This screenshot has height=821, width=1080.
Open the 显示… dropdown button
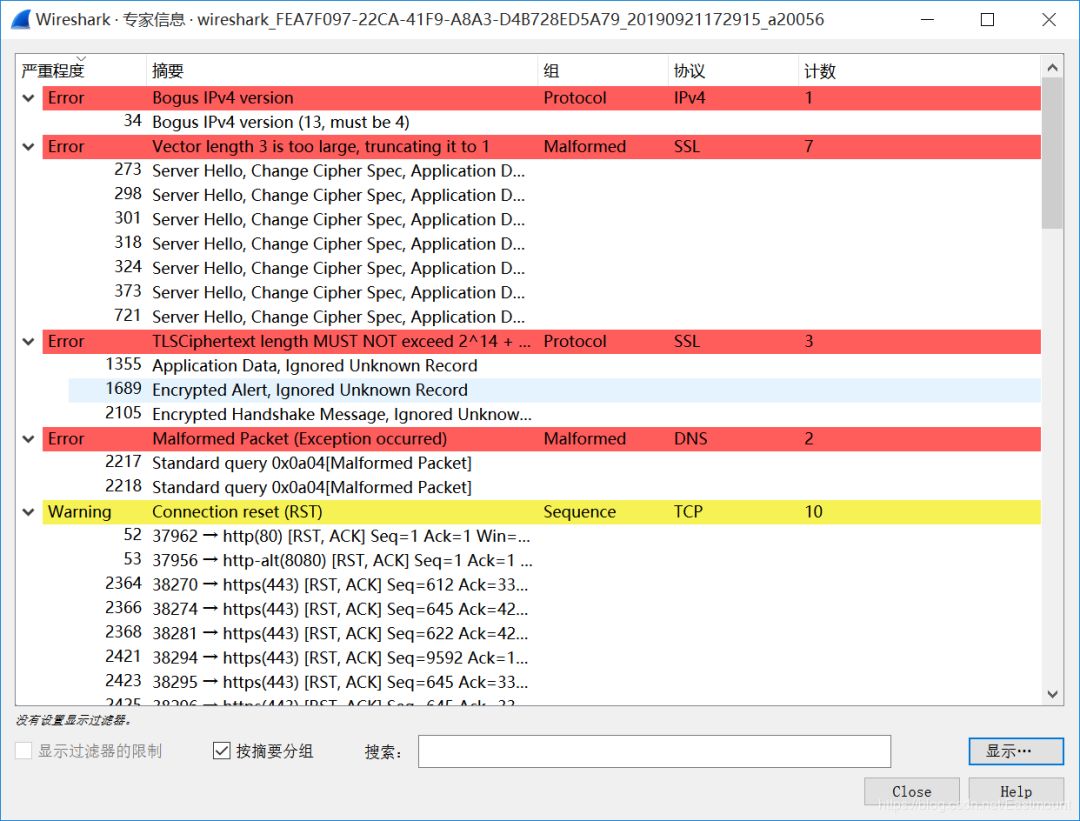(x=1016, y=751)
